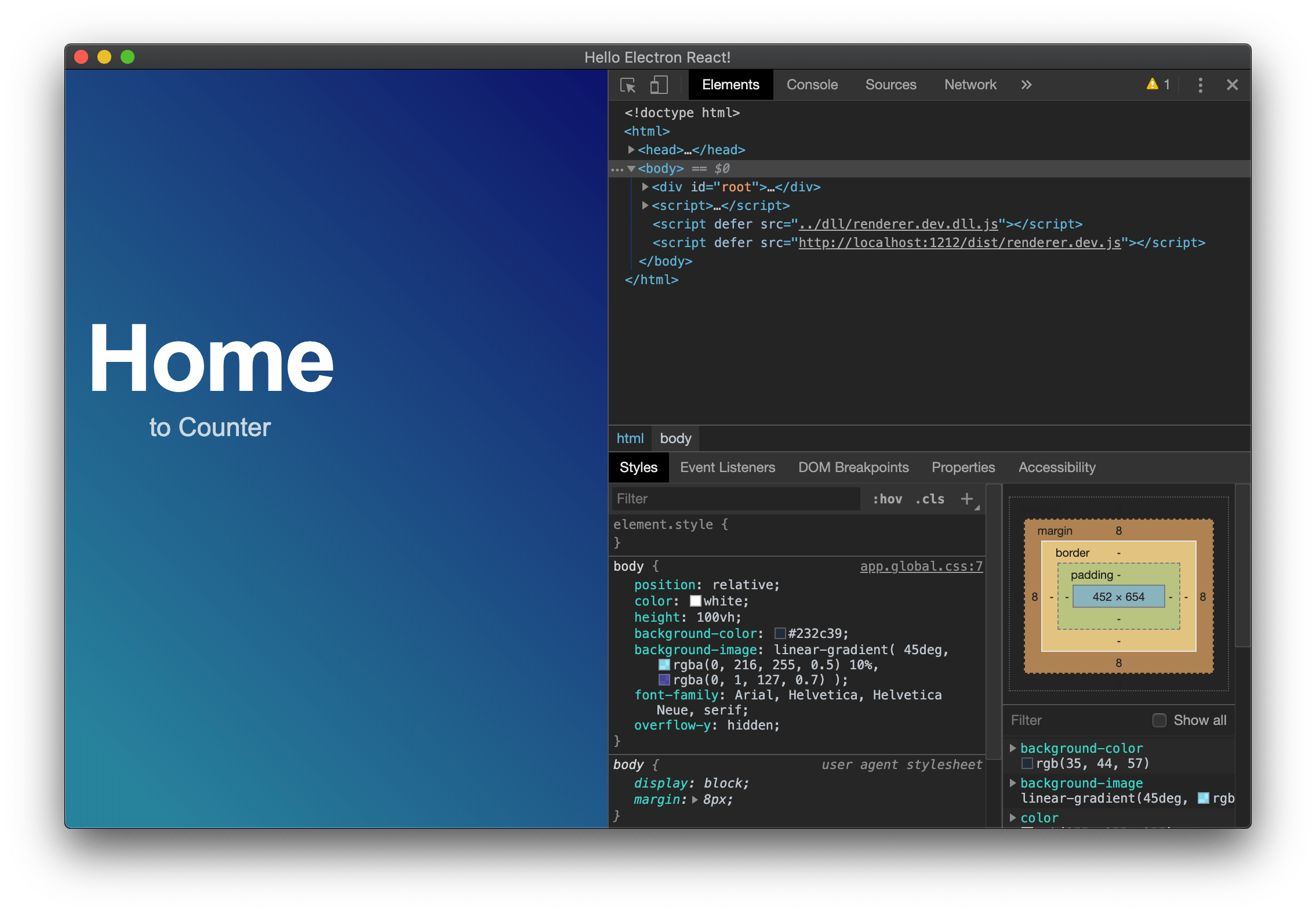Toggle the .cls classes pane
Image resolution: width=1316 pixels, height=914 pixels.
click(929, 499)
